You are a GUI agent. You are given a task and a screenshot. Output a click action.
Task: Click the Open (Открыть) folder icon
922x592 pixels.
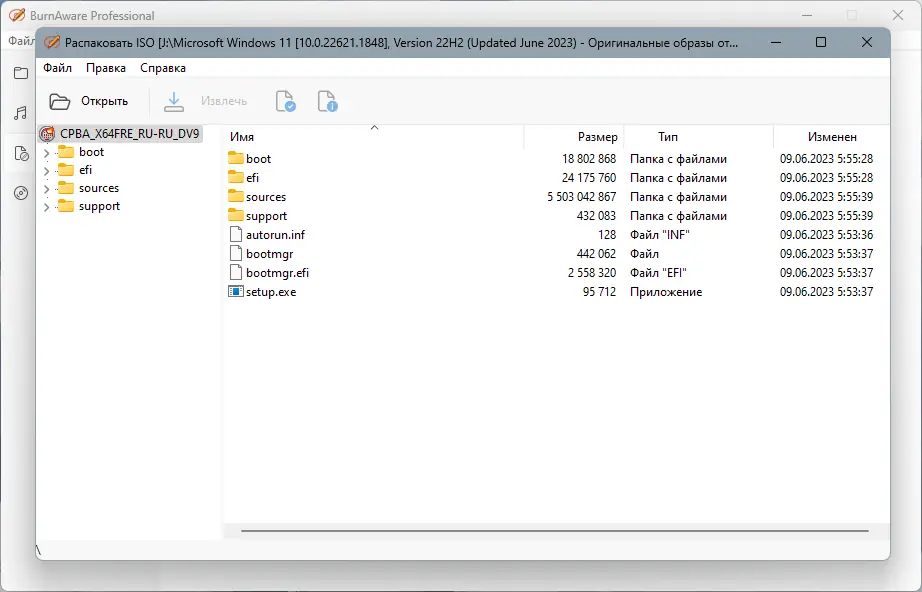pos(59,101)
